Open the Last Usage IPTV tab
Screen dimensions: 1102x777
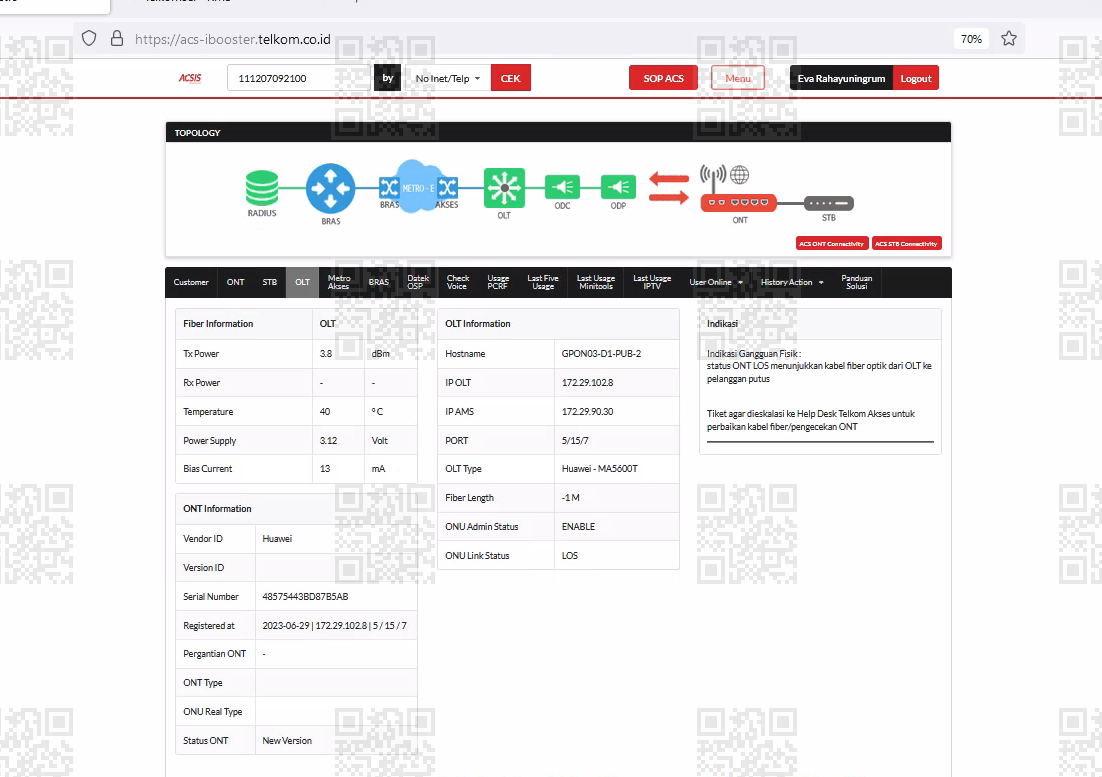coord(652,282)
